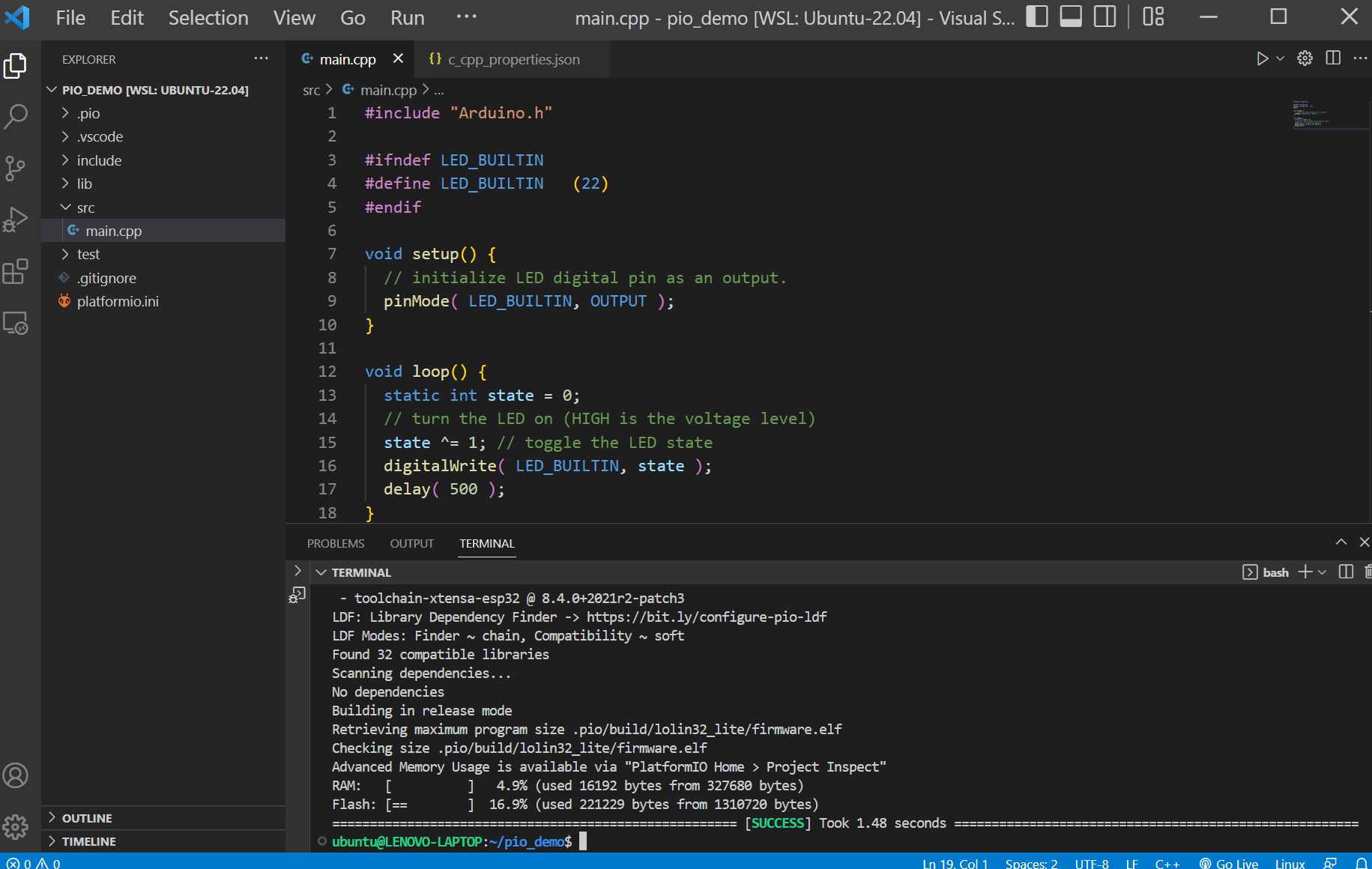This screenshot has width=1372, height=869.
Task: Open the Run menu
Action: click(x=406, y=17)
